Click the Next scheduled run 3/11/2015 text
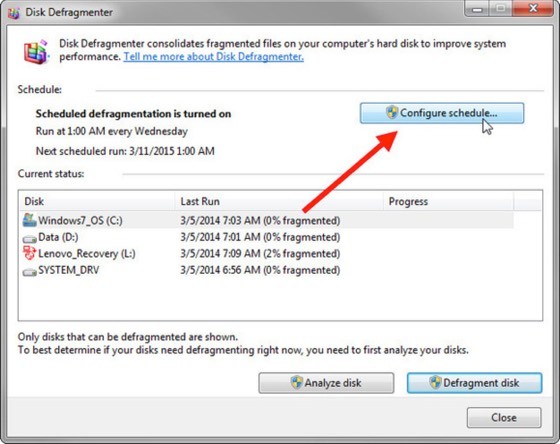This screenshot has width=560, height=444. pyautogui.click(x=125, y=151)
